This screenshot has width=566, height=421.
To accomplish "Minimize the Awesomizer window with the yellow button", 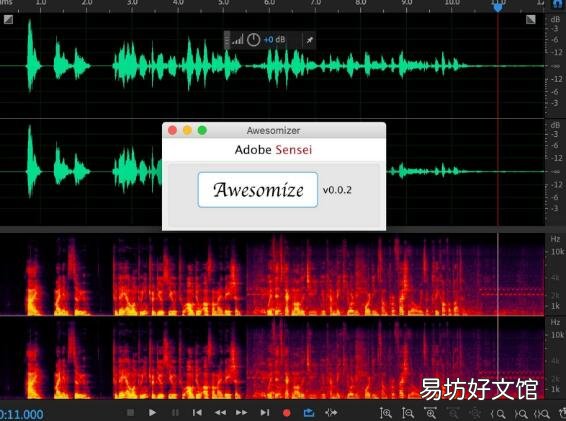I will click(187, 130).
